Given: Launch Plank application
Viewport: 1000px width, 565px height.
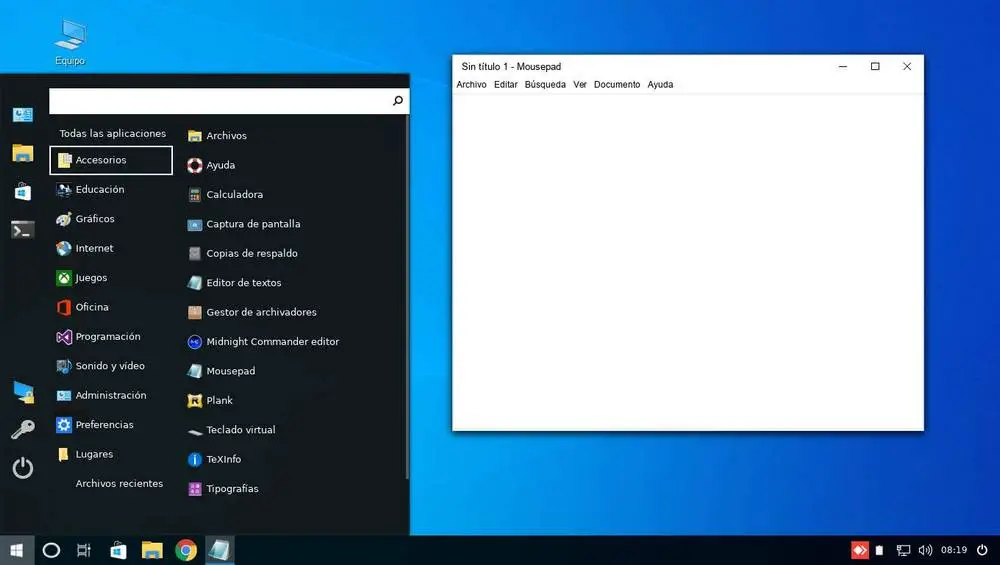Looking at the screenshot, I should click(x=209, y=400).
